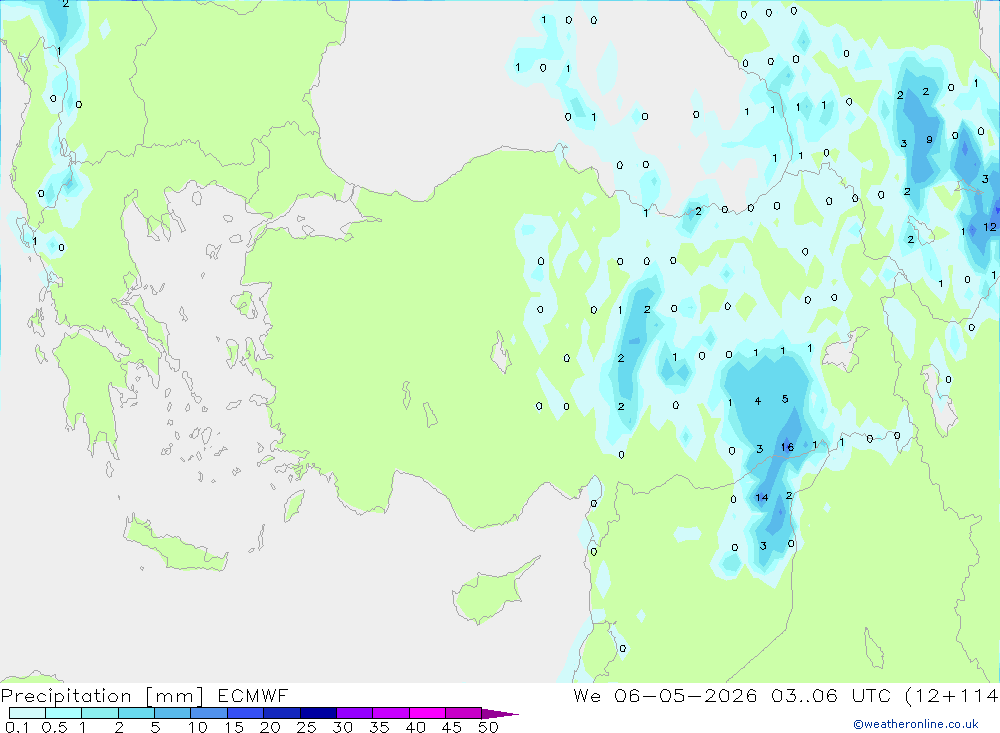Click the '5' precipitation value on the map
The height and width of the screenshot is (733, 1000).
785,399
